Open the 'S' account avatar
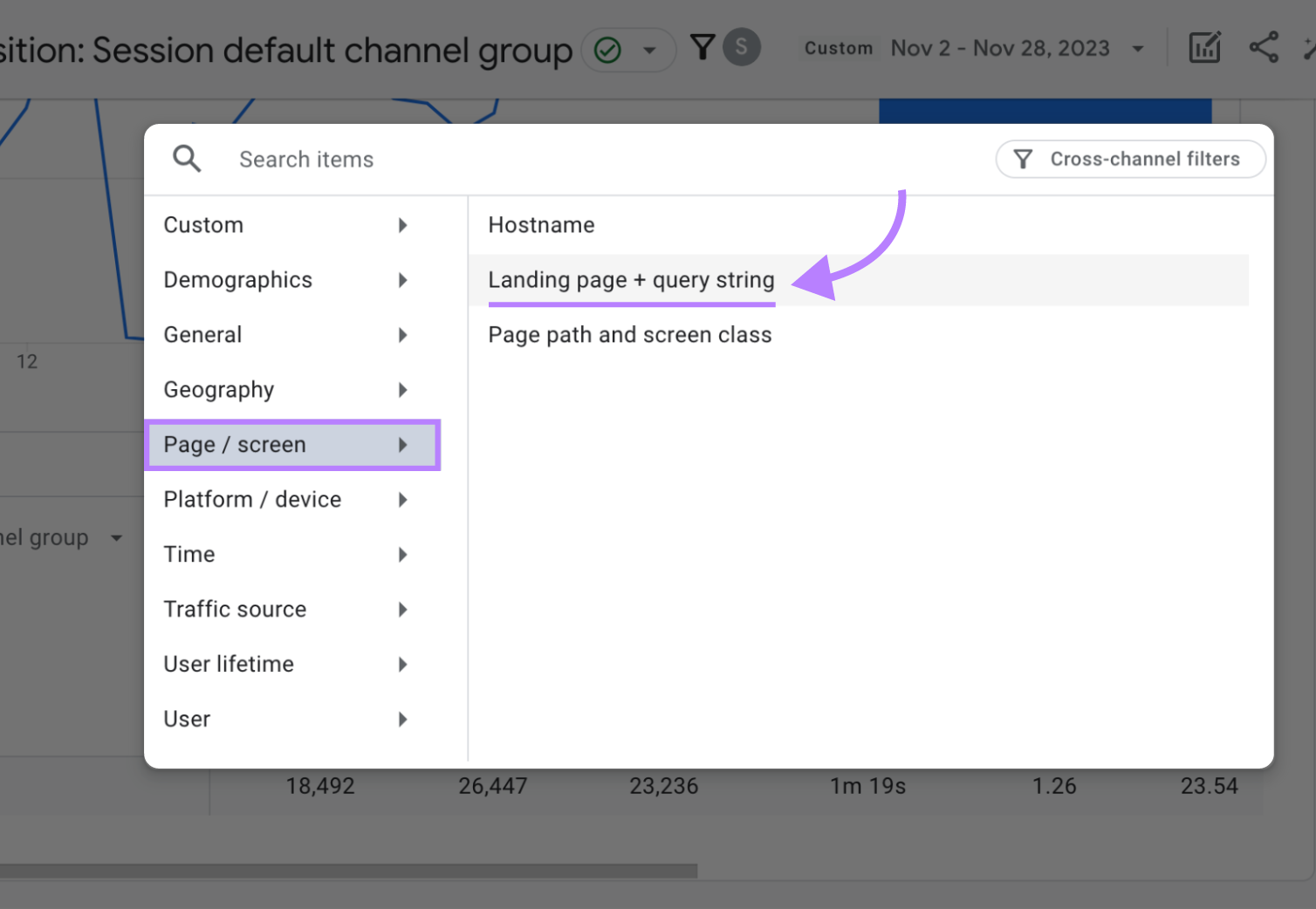 point(741,47)
